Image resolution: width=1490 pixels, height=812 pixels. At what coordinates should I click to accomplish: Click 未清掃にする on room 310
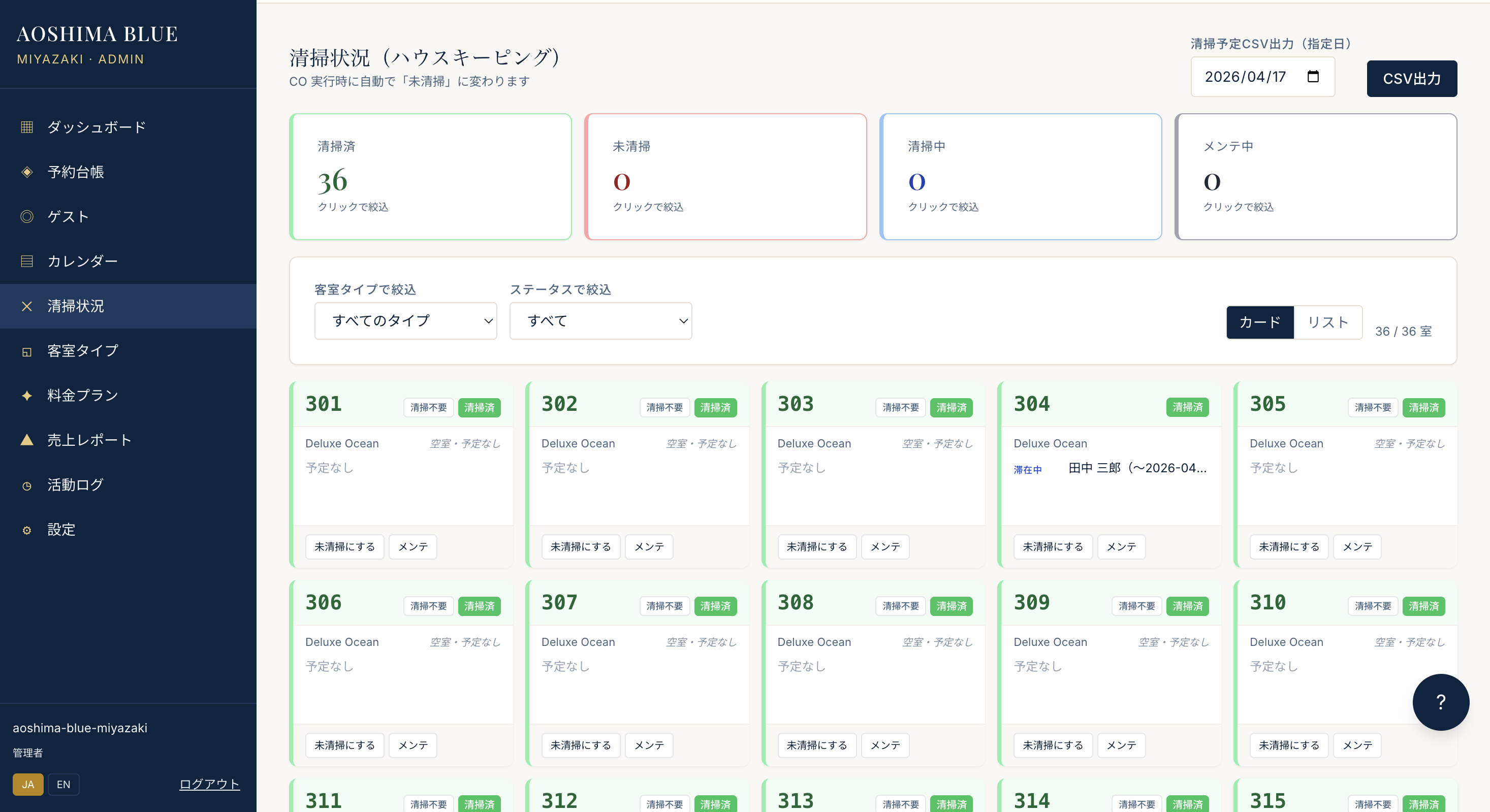tap(1289, 745)
